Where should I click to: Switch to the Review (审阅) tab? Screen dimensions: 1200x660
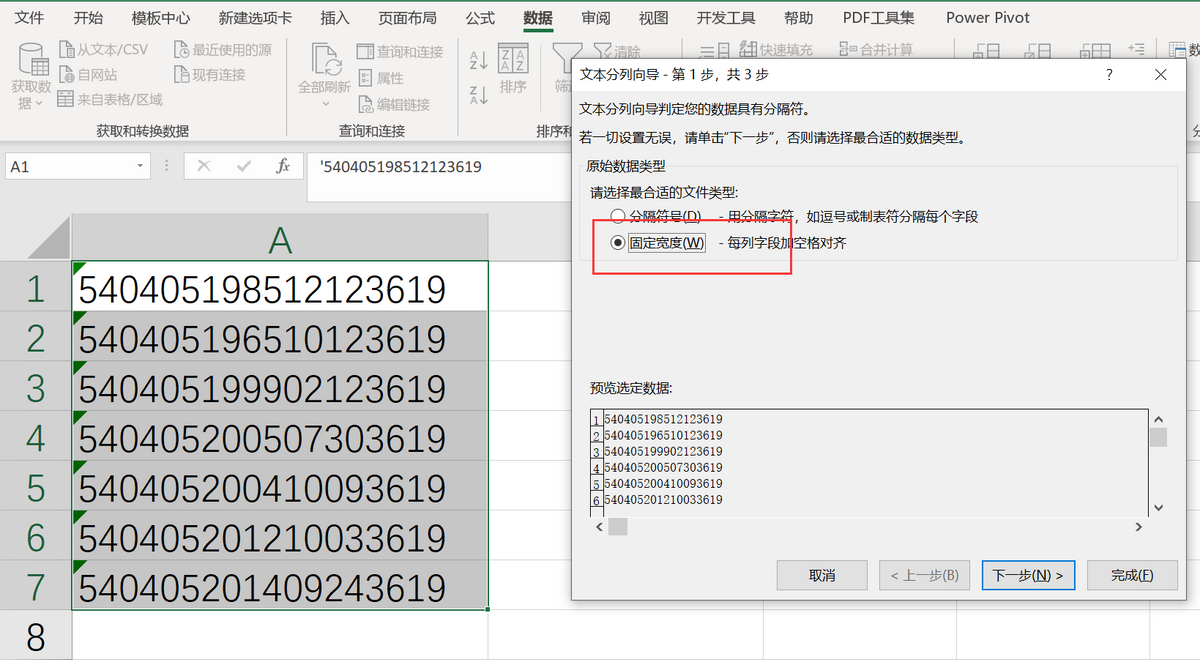click(x=597, y=18)
